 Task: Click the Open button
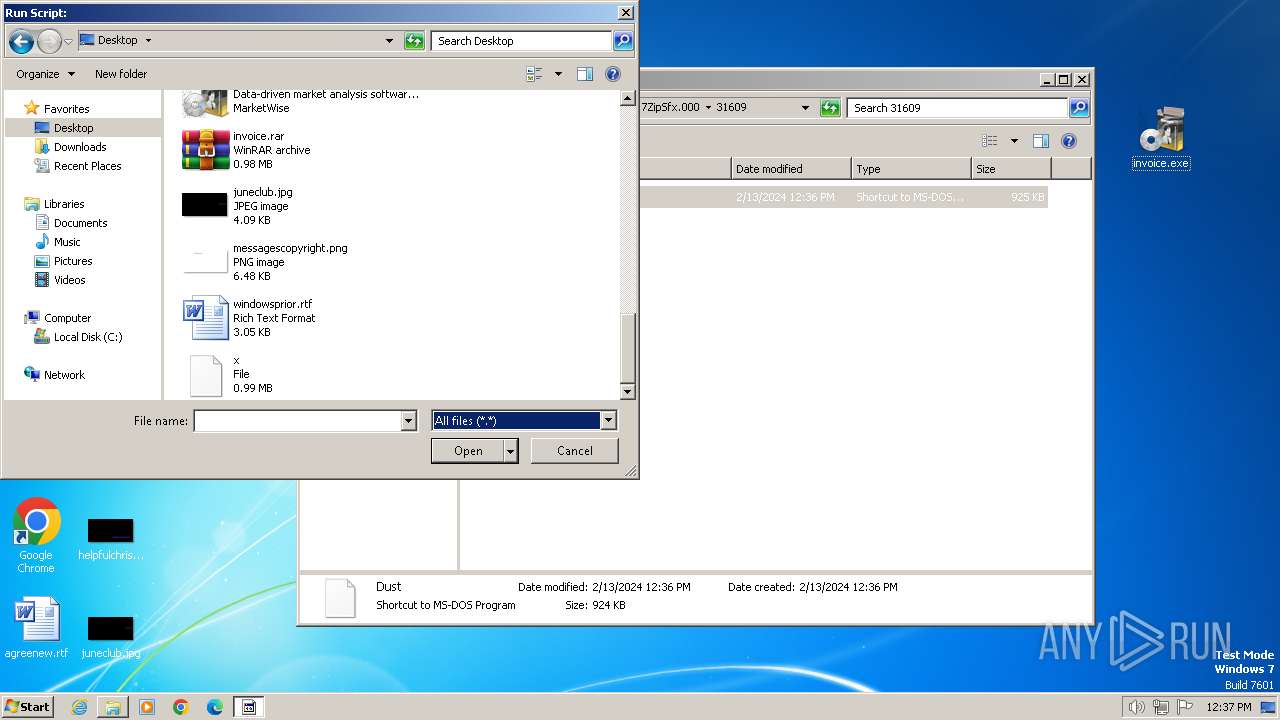click(x=468, y=451)
